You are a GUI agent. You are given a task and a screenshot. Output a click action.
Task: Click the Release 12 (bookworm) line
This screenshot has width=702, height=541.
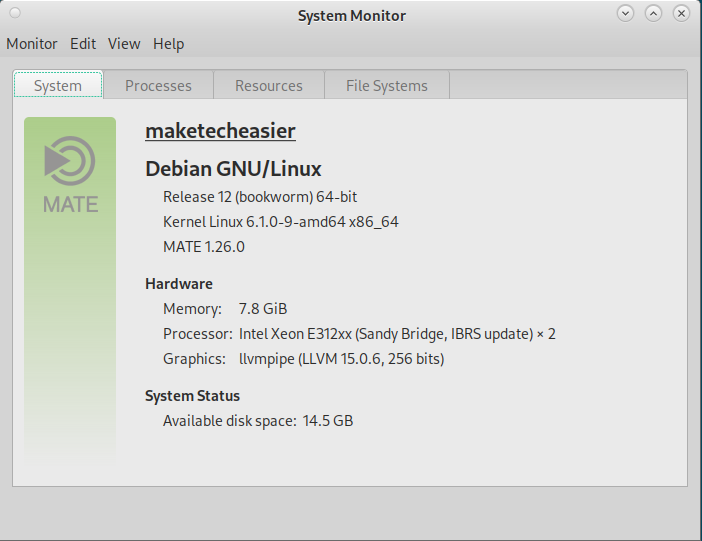[x=260, y=197]
